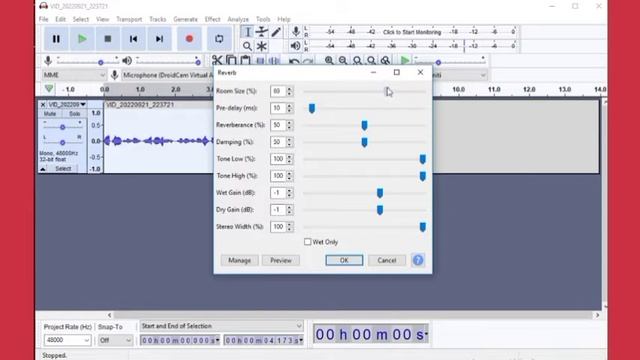Skip to end of the track
The height and width of the screenshot is (360, 640).
[159, 39]
